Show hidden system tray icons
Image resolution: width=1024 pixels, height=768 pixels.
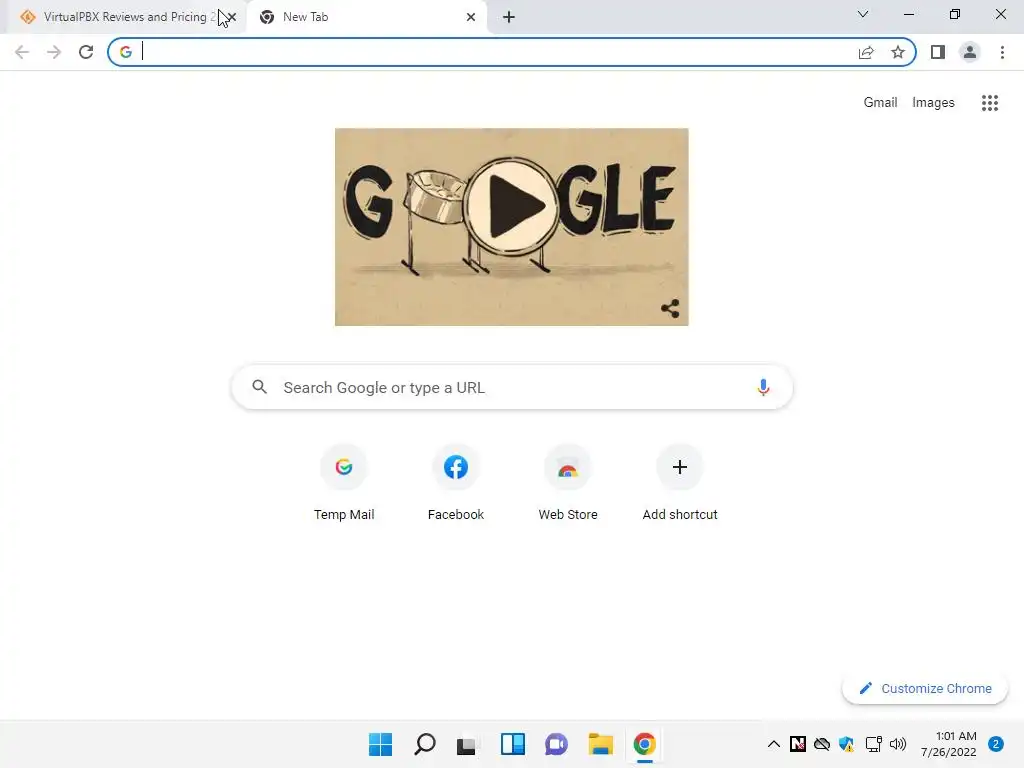click(773, 744)
